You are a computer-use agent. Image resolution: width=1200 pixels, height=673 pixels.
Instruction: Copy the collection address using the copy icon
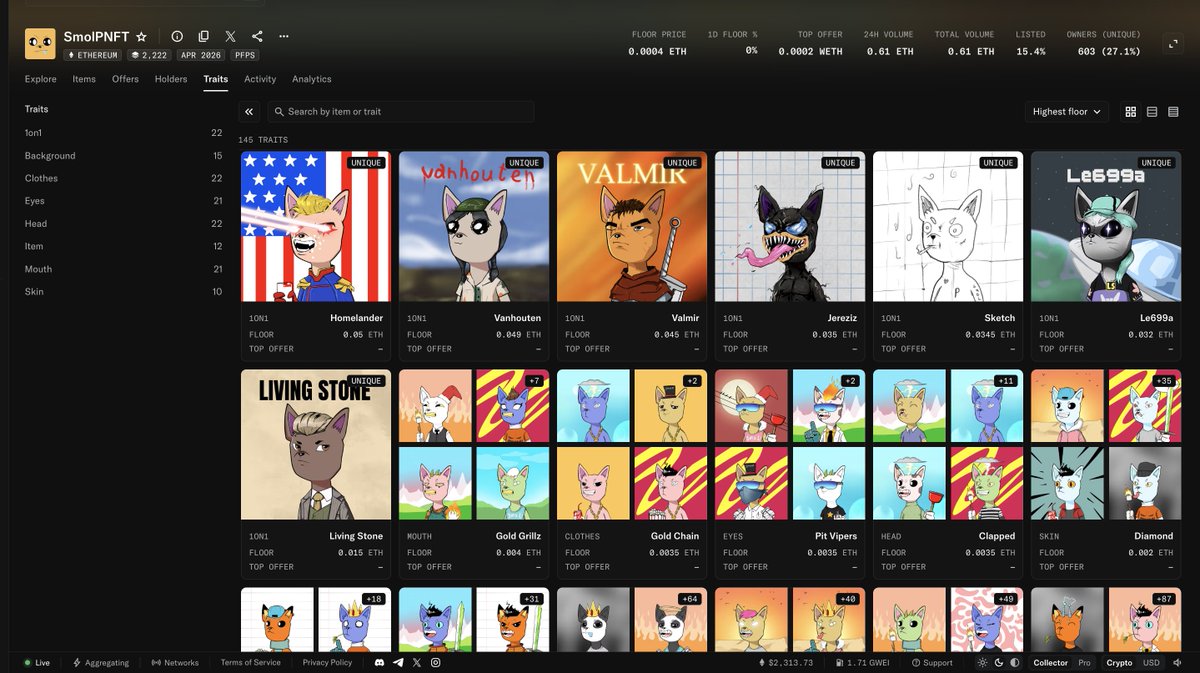tap(204, 36)
